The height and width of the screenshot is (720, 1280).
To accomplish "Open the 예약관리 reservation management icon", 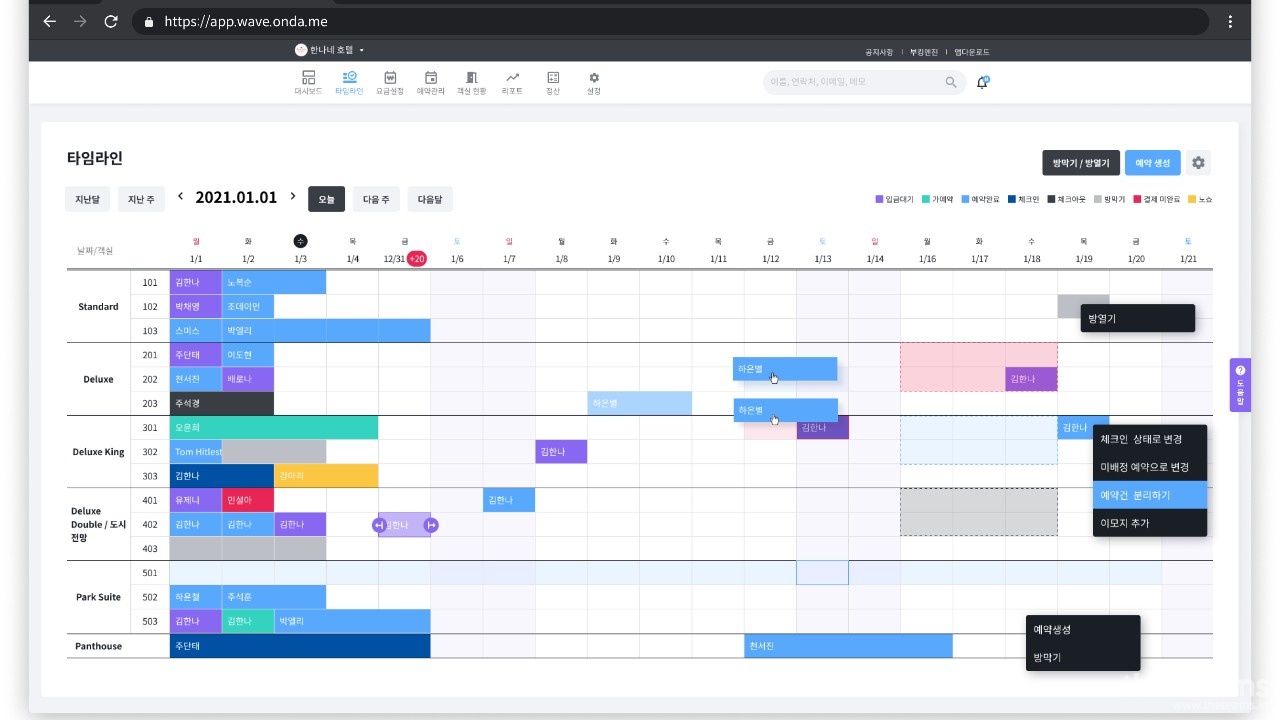I will (x=431, y=78).
